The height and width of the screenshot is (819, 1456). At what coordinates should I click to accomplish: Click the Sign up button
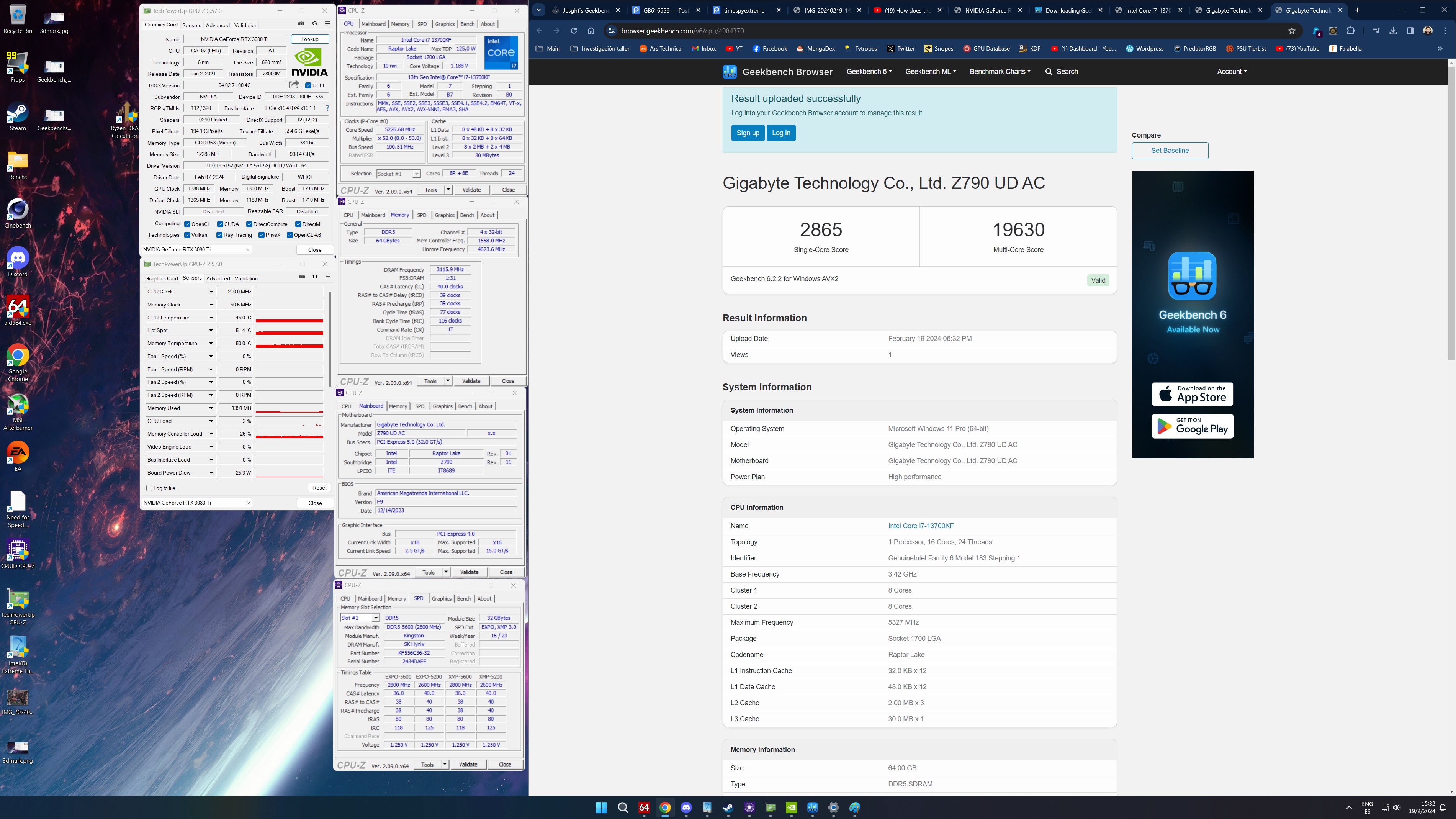point(748,133)
